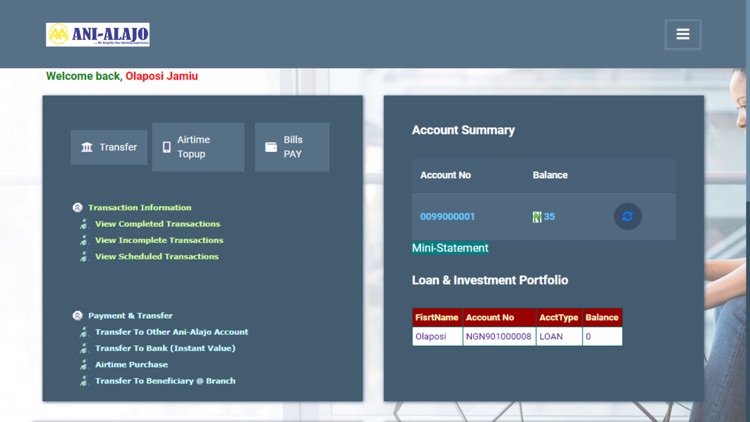This screenshot has width=750, height=422.
Task: Click the bank building icon on Transfer
Action: point(87,147)
